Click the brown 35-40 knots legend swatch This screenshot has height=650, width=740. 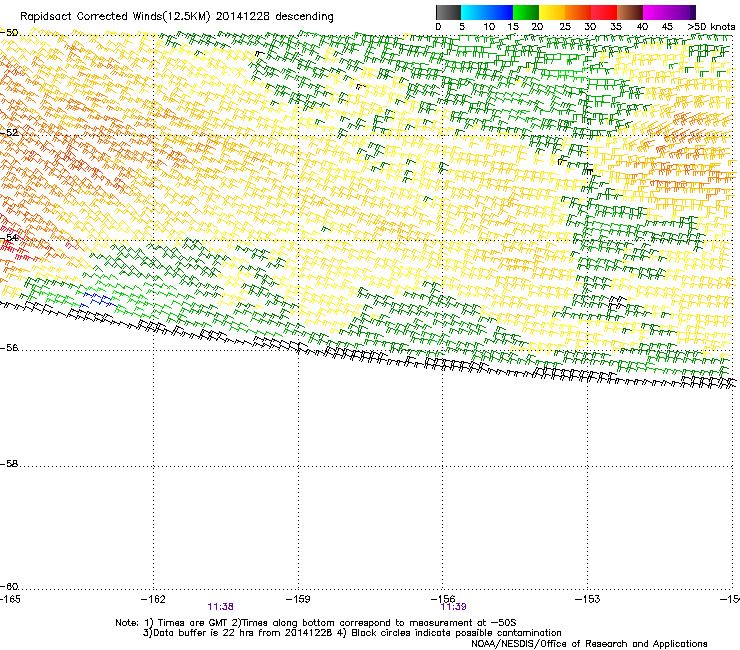click(x=630, y=12)
